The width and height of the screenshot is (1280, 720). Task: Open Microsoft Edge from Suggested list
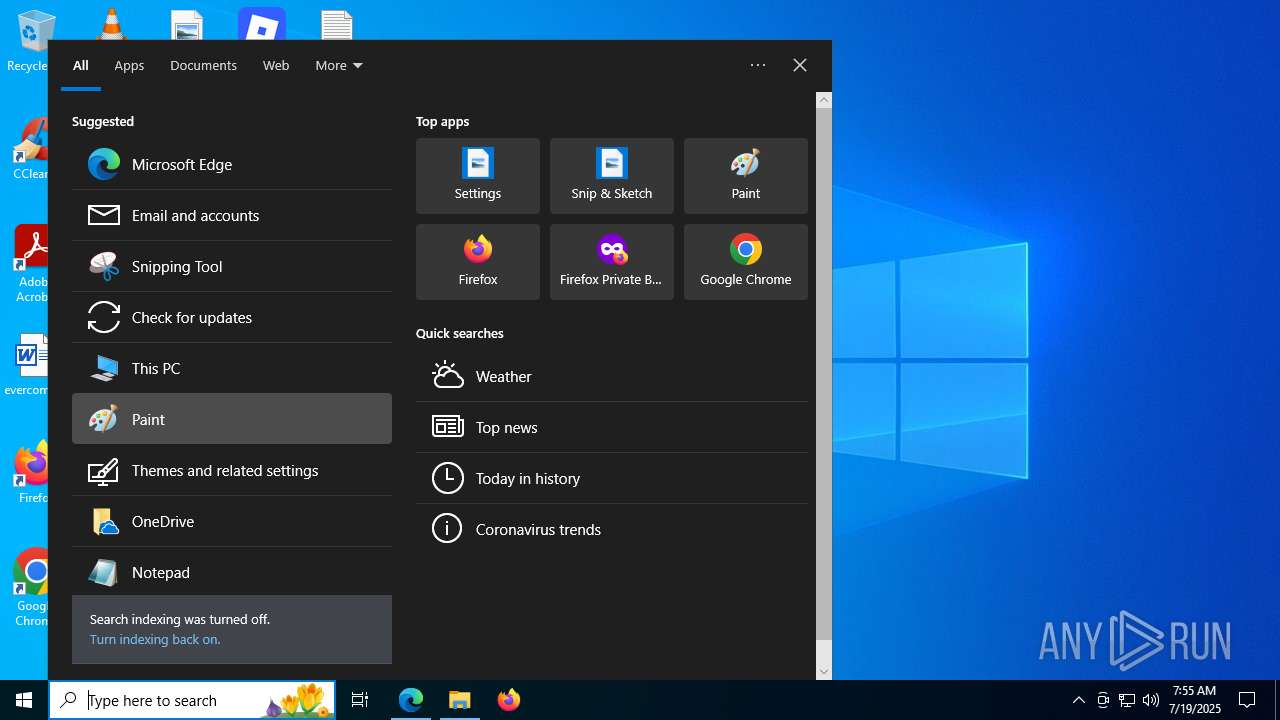click(232, 164)
